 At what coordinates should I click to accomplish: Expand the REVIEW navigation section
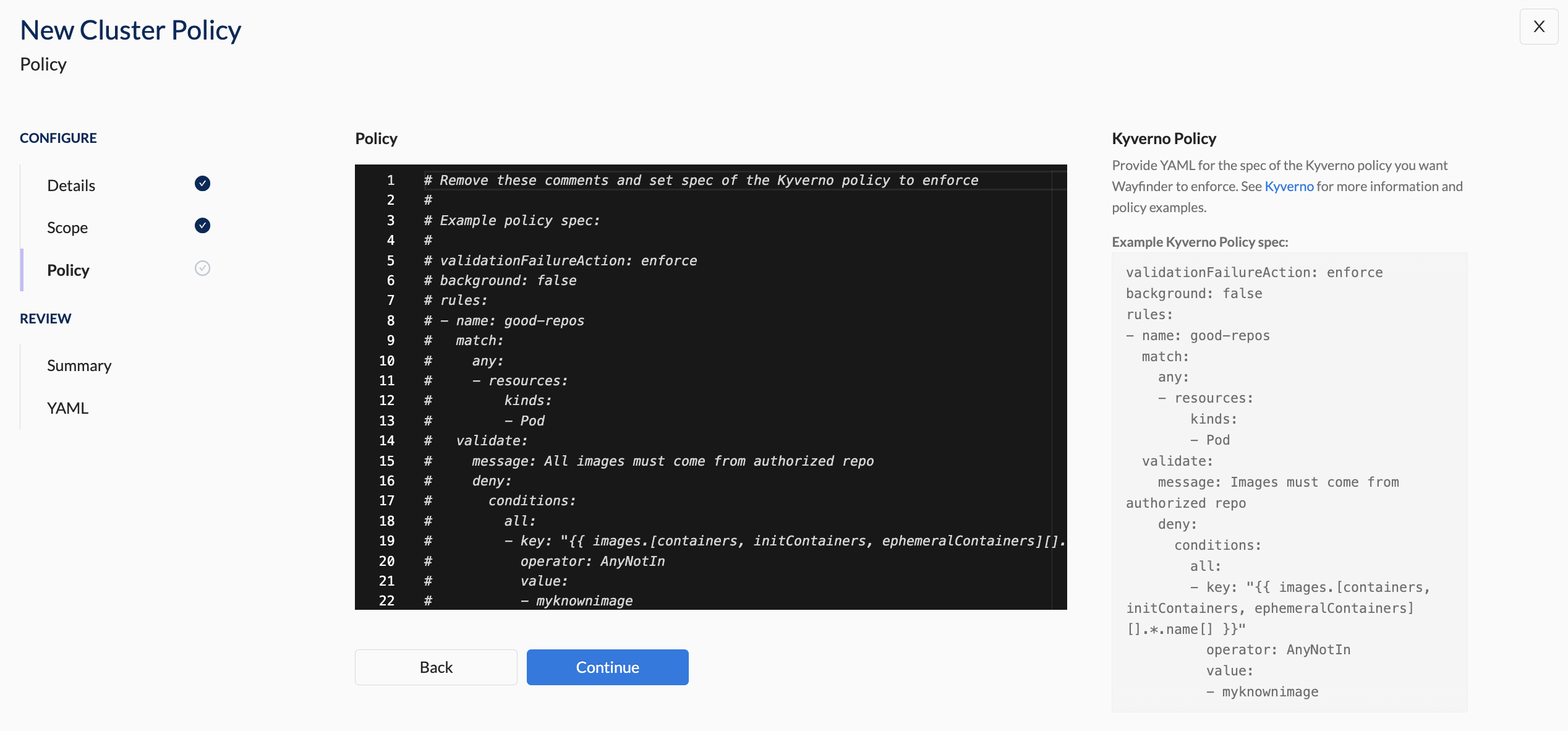(x=45, y=317)
